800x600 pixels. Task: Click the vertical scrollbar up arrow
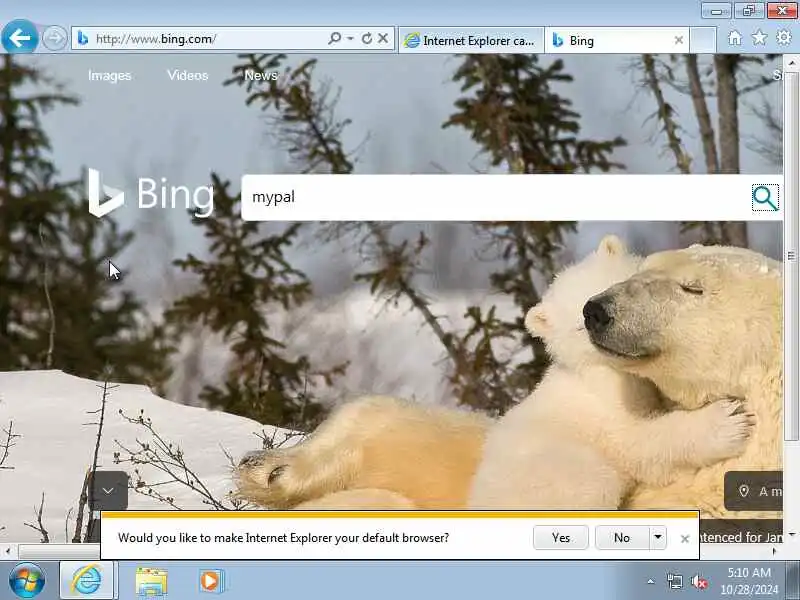pyautogui.click(x=791, y=63)
